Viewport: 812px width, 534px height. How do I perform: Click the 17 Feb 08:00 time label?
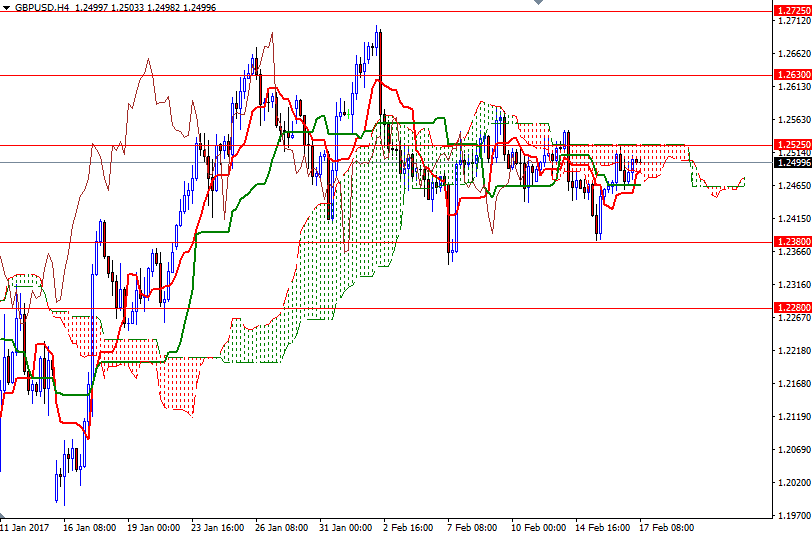click(x=666, y=528)
